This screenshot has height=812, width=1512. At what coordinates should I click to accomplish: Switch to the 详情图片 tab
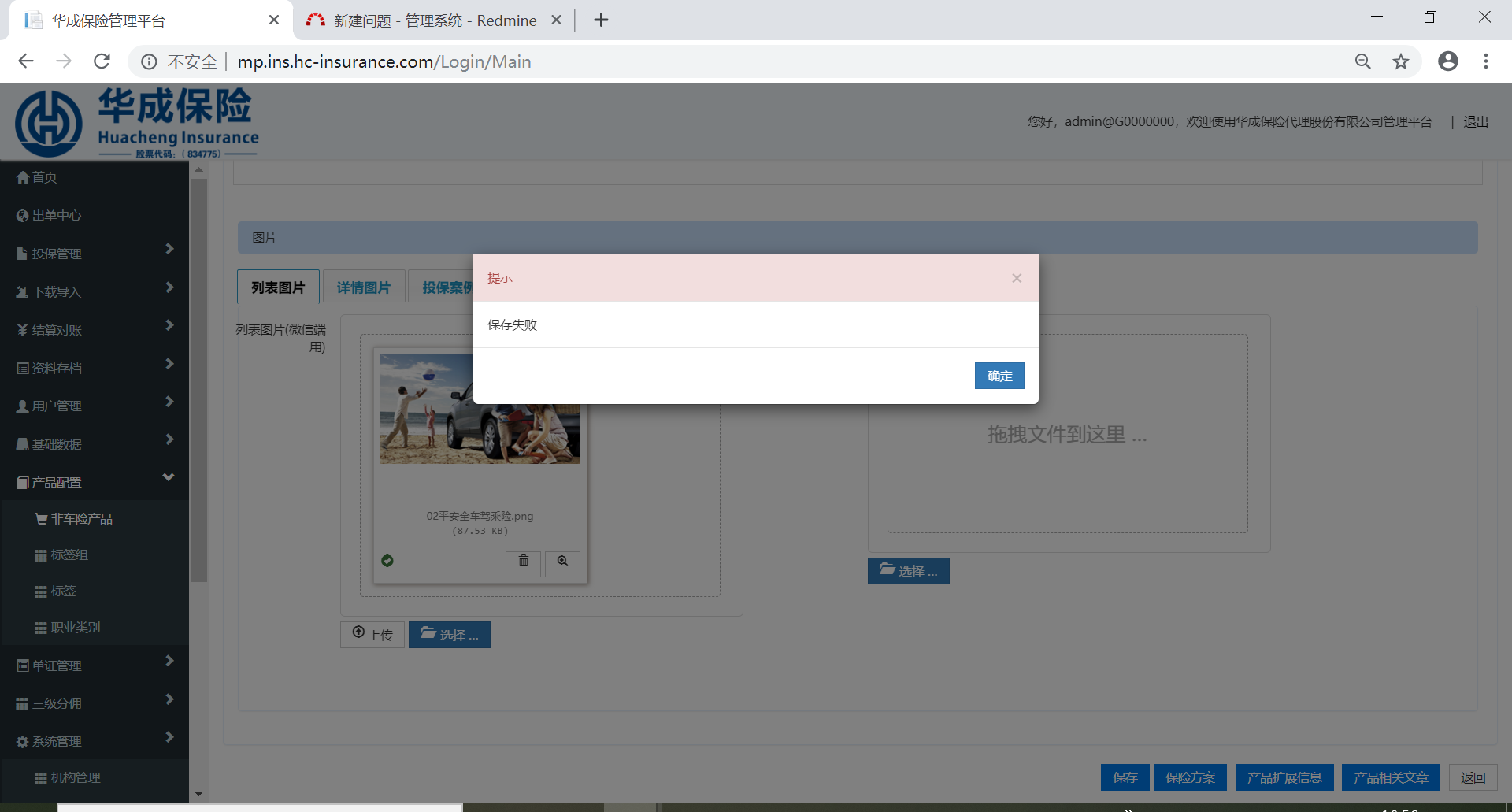(363, 287)
